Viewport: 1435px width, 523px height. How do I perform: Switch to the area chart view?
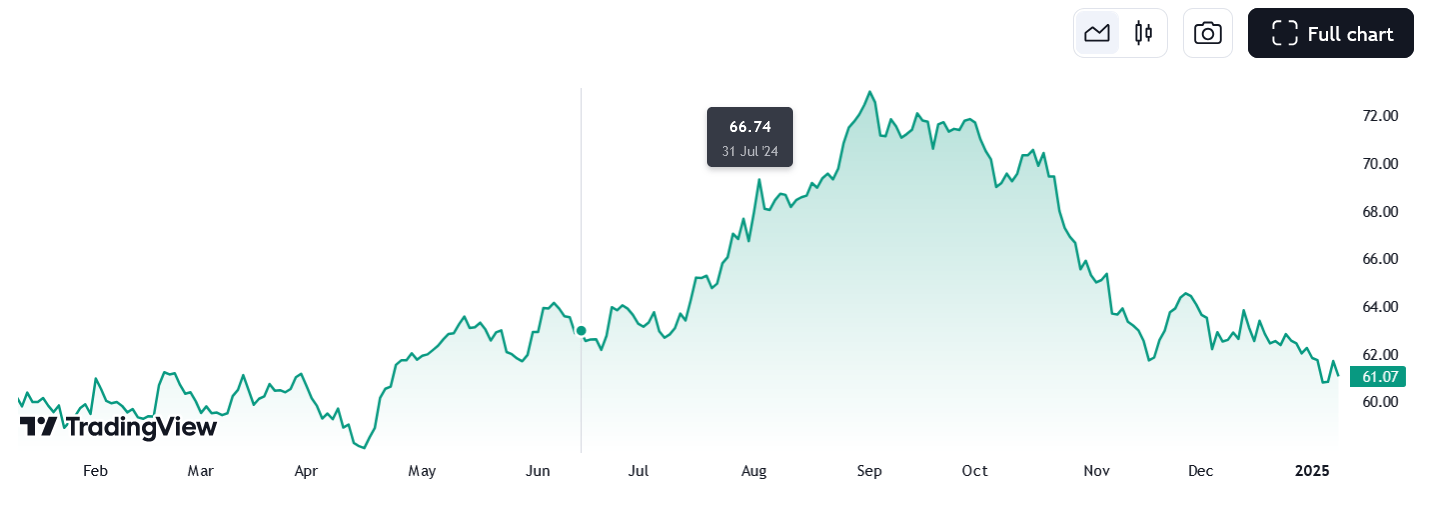click(1097, 33)
